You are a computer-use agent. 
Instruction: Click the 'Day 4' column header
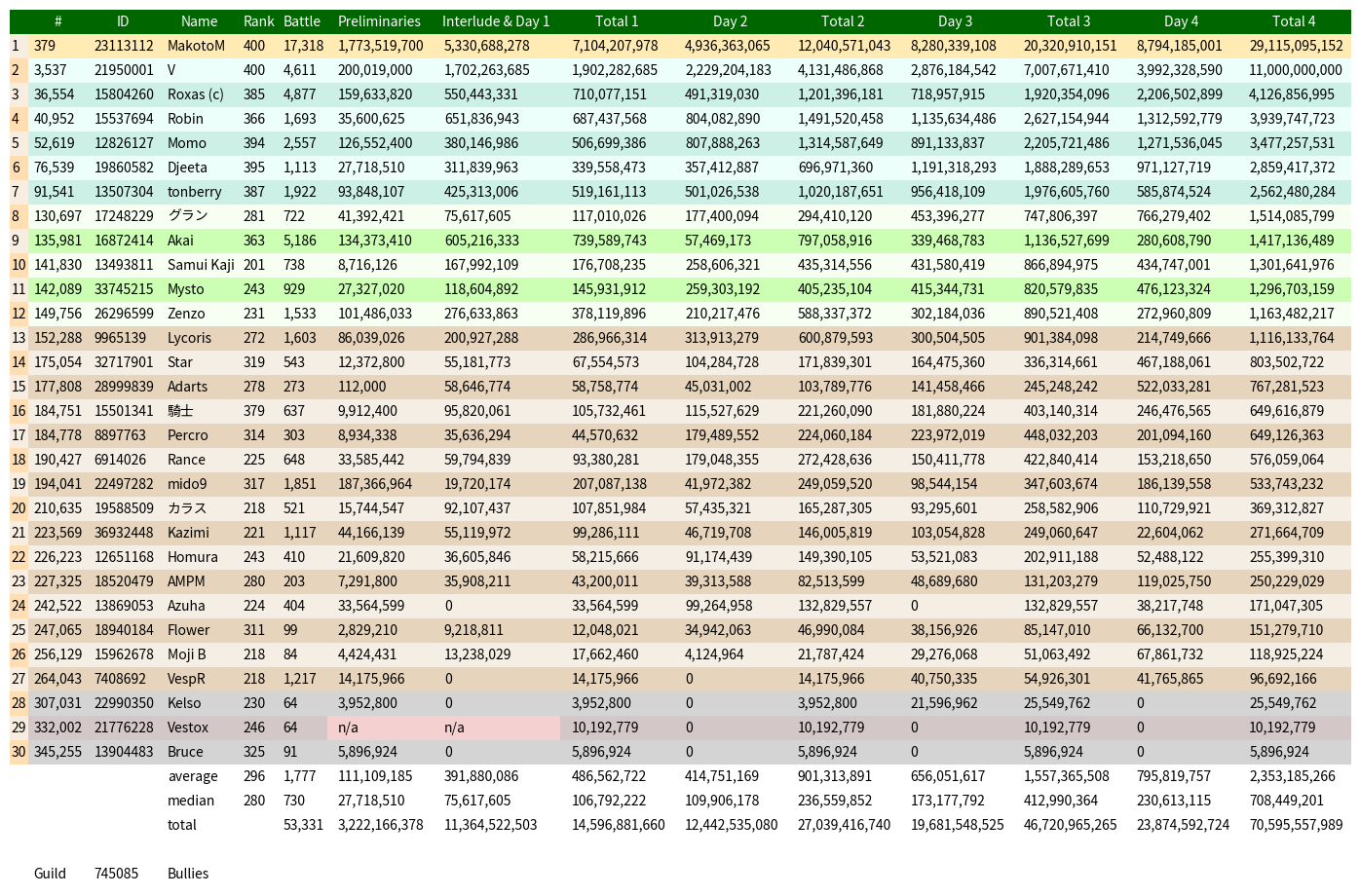[1181, 21]
